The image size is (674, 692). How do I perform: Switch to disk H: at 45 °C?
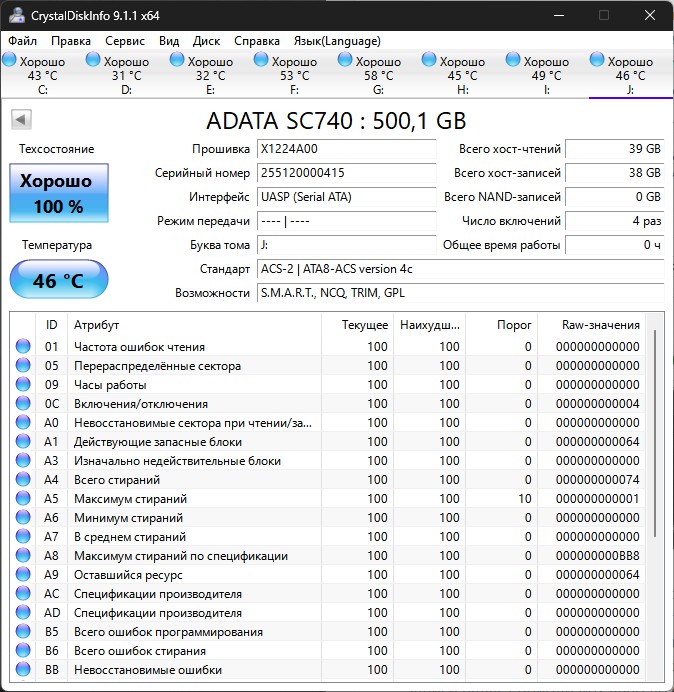coord(462,74)
